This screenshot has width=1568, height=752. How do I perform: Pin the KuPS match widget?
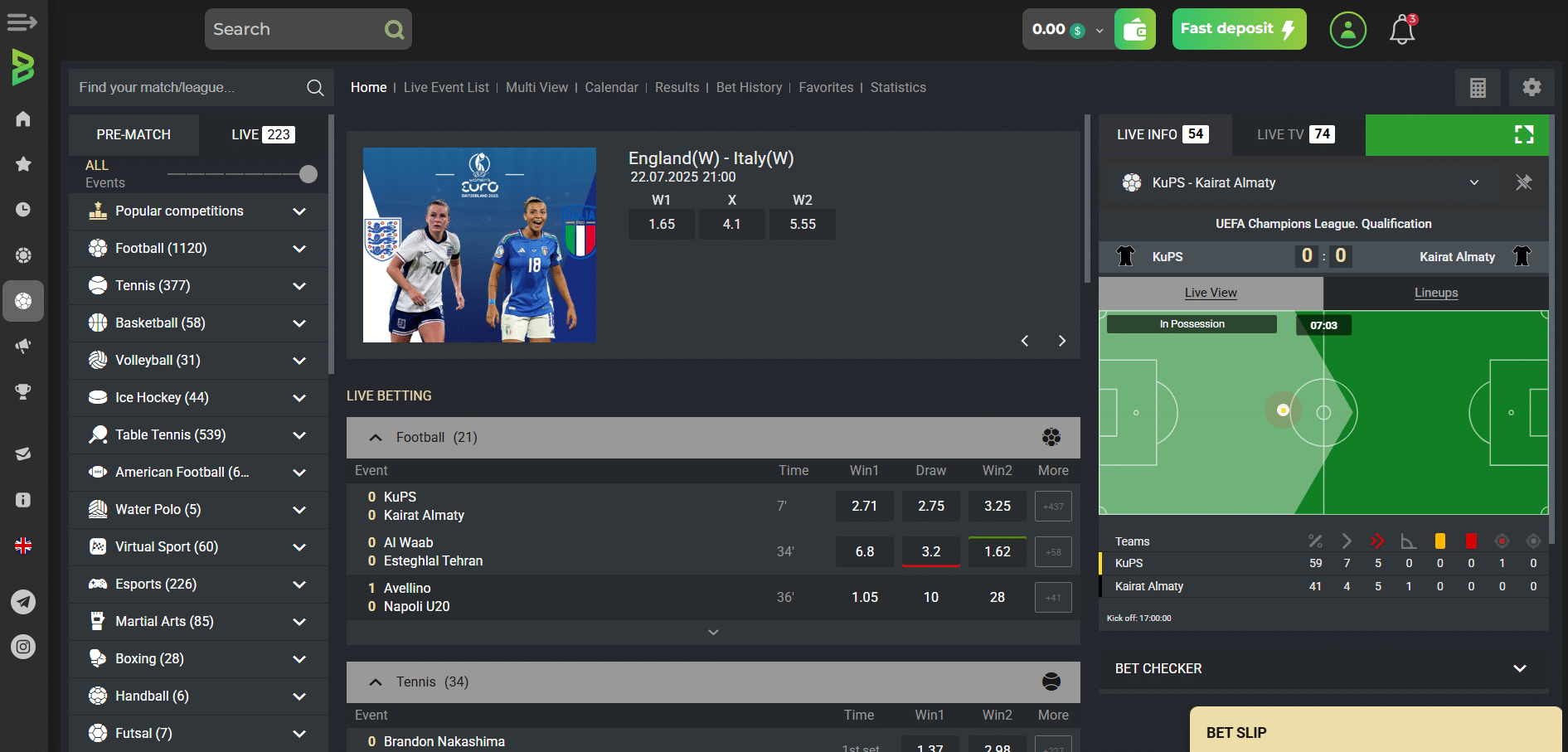(1523, 182)
